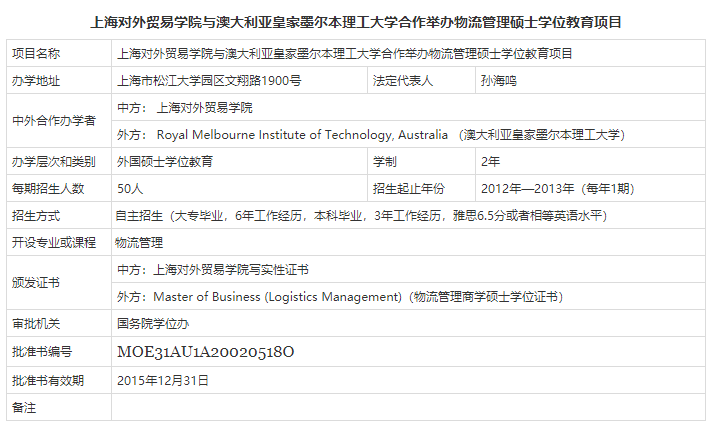This screenshot has width=711, height=426.
Task: Click the address 上海市松江大学园区文翔路1900号
Action: coord(209,81)
